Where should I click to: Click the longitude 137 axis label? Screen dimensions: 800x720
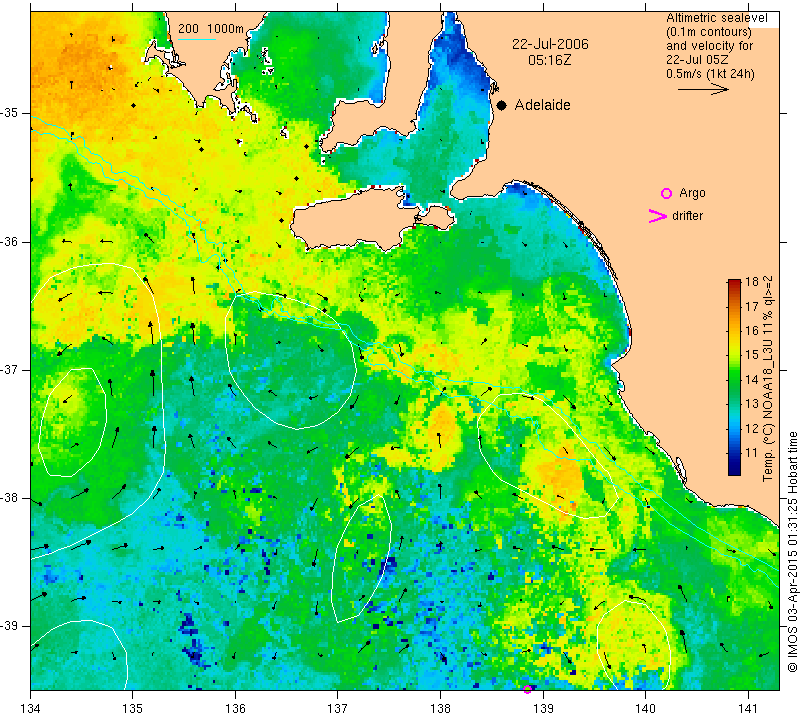click(337, 709)
